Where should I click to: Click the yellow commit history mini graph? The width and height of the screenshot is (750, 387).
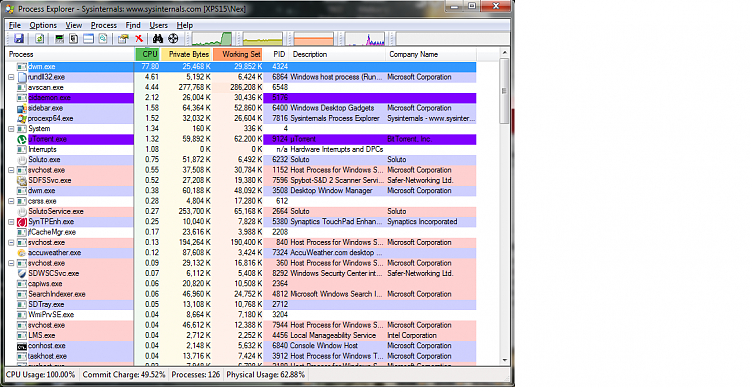(263, 39)
